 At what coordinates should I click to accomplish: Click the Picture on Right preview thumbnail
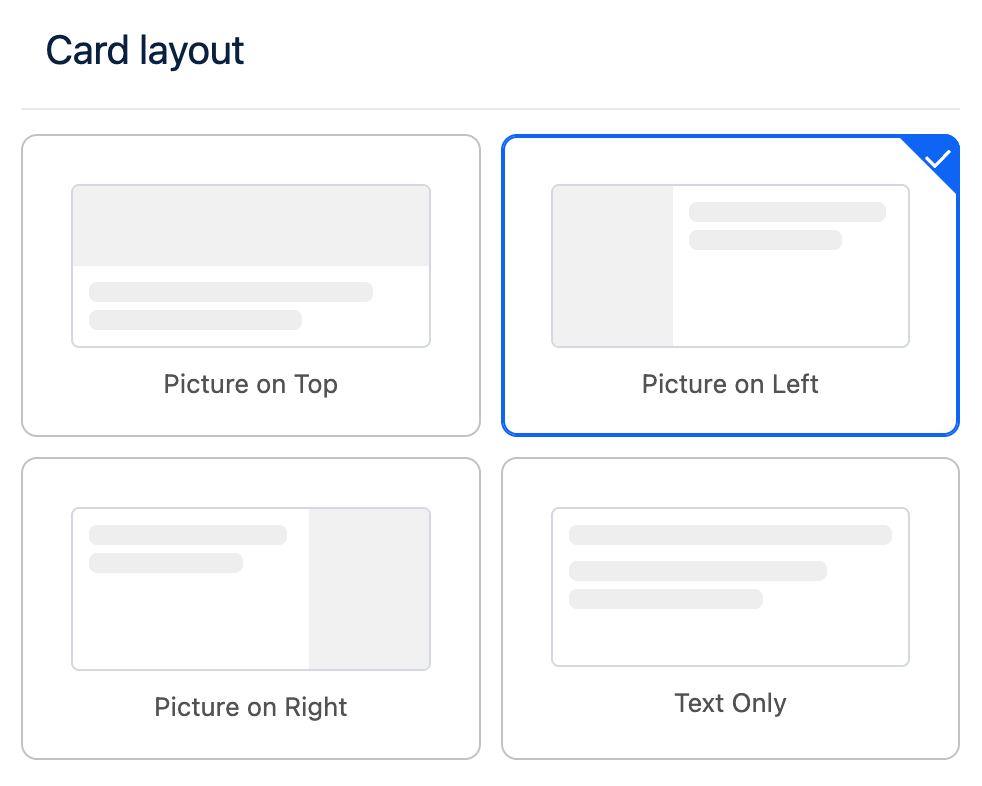point(250,588)
